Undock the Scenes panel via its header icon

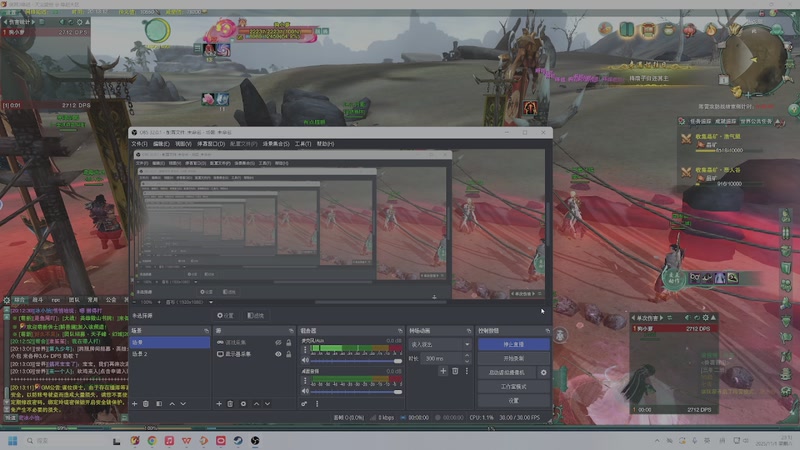point(206,331)
